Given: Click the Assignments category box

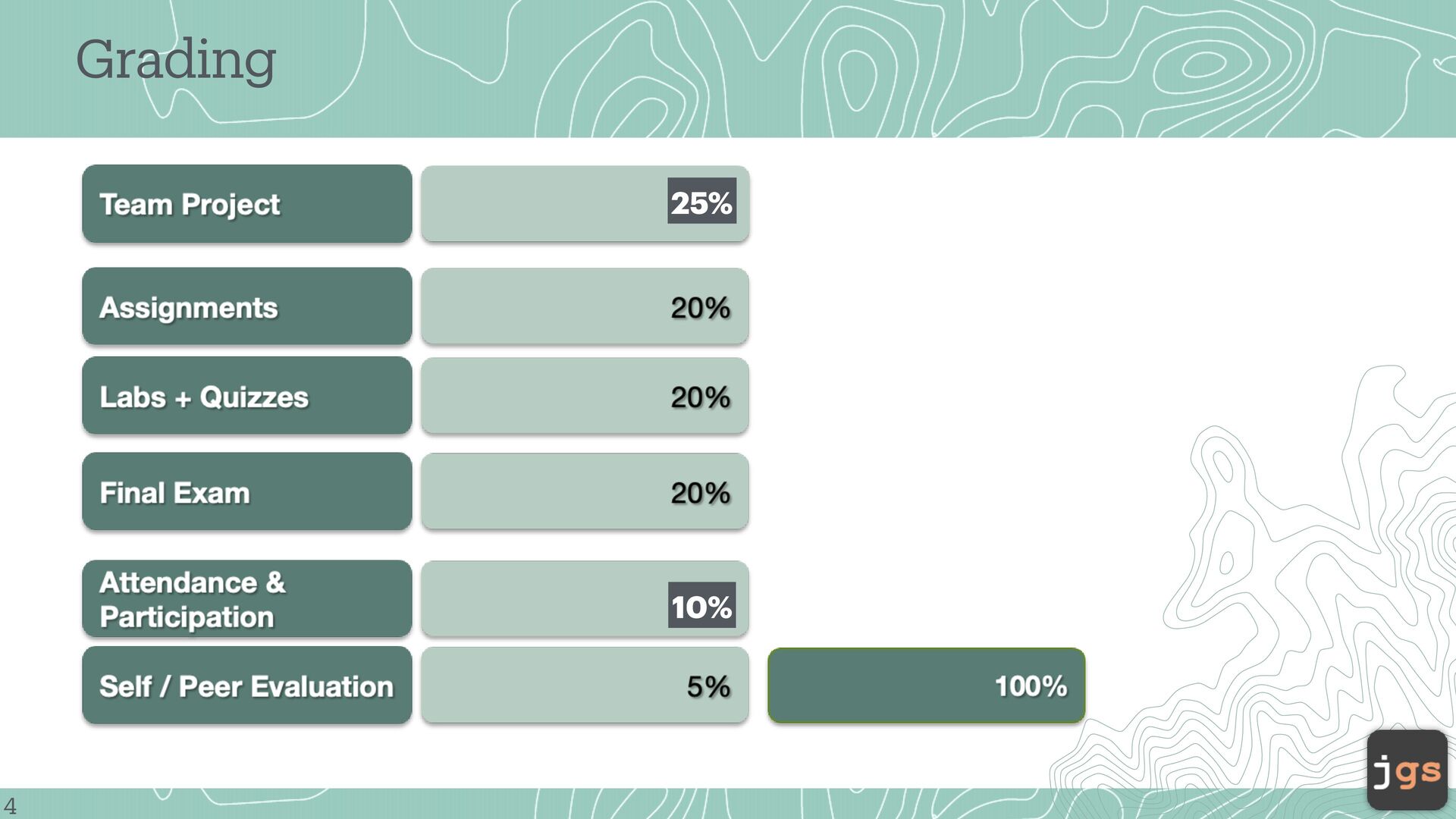Looking at the screenshot, I should click(247, 306).
